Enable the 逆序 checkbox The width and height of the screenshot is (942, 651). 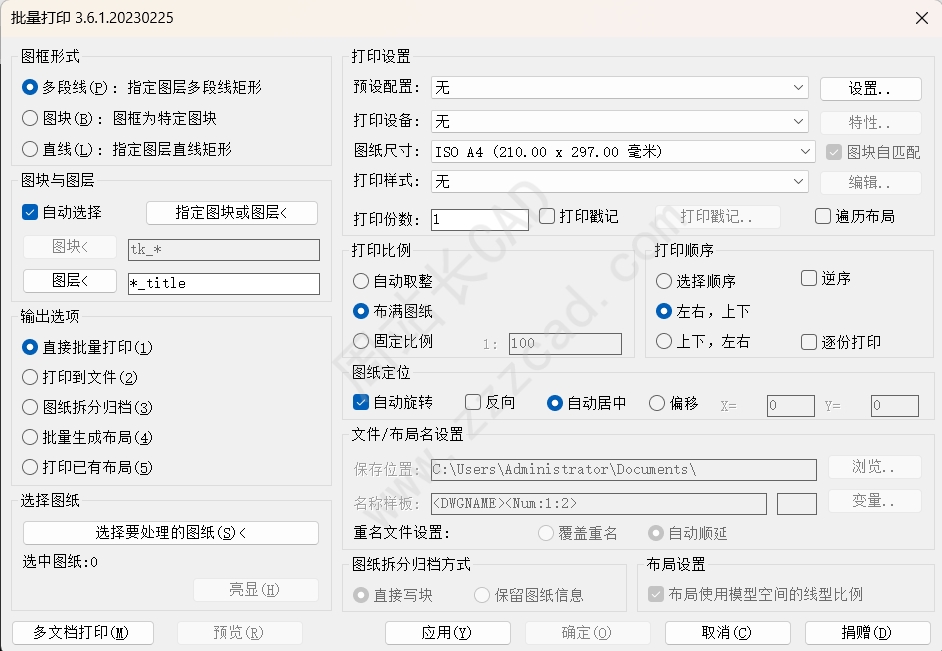pos(809,278)
